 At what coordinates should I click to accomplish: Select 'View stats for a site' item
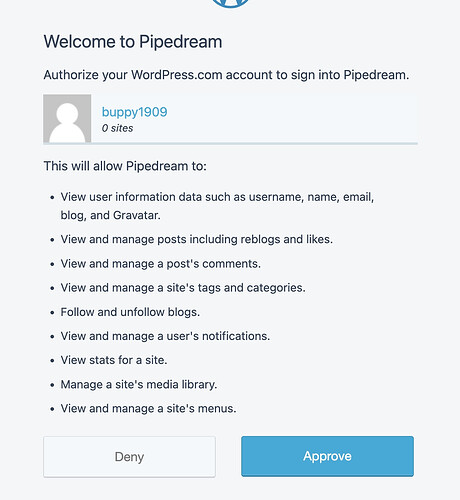[114, 360]
